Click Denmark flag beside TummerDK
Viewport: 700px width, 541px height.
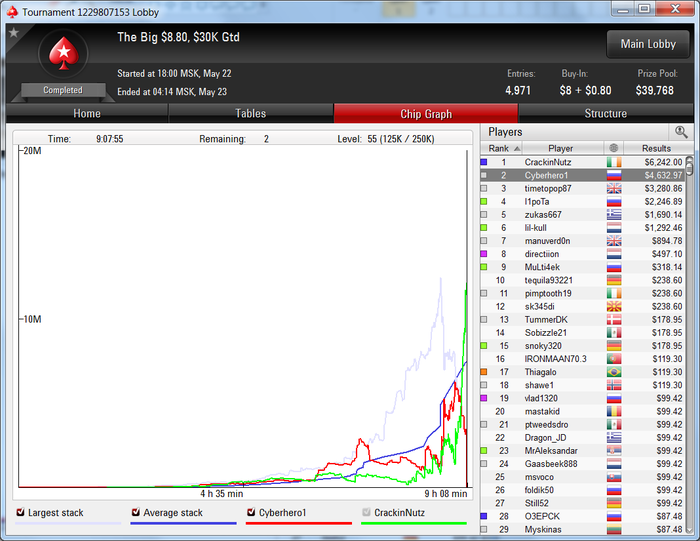(614, 320)
